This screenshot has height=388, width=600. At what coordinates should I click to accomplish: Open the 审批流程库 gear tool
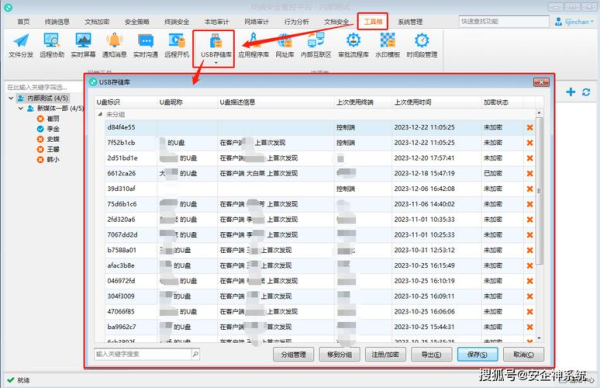353,45
